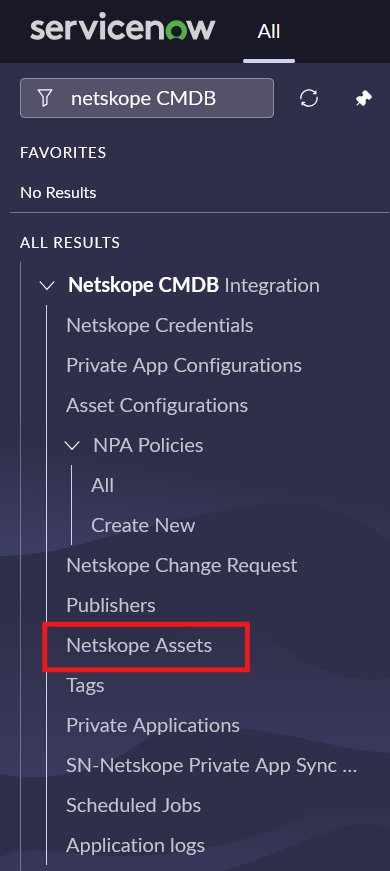Click the No Results text
The image size is (390, 871).
tap(58, 193)
